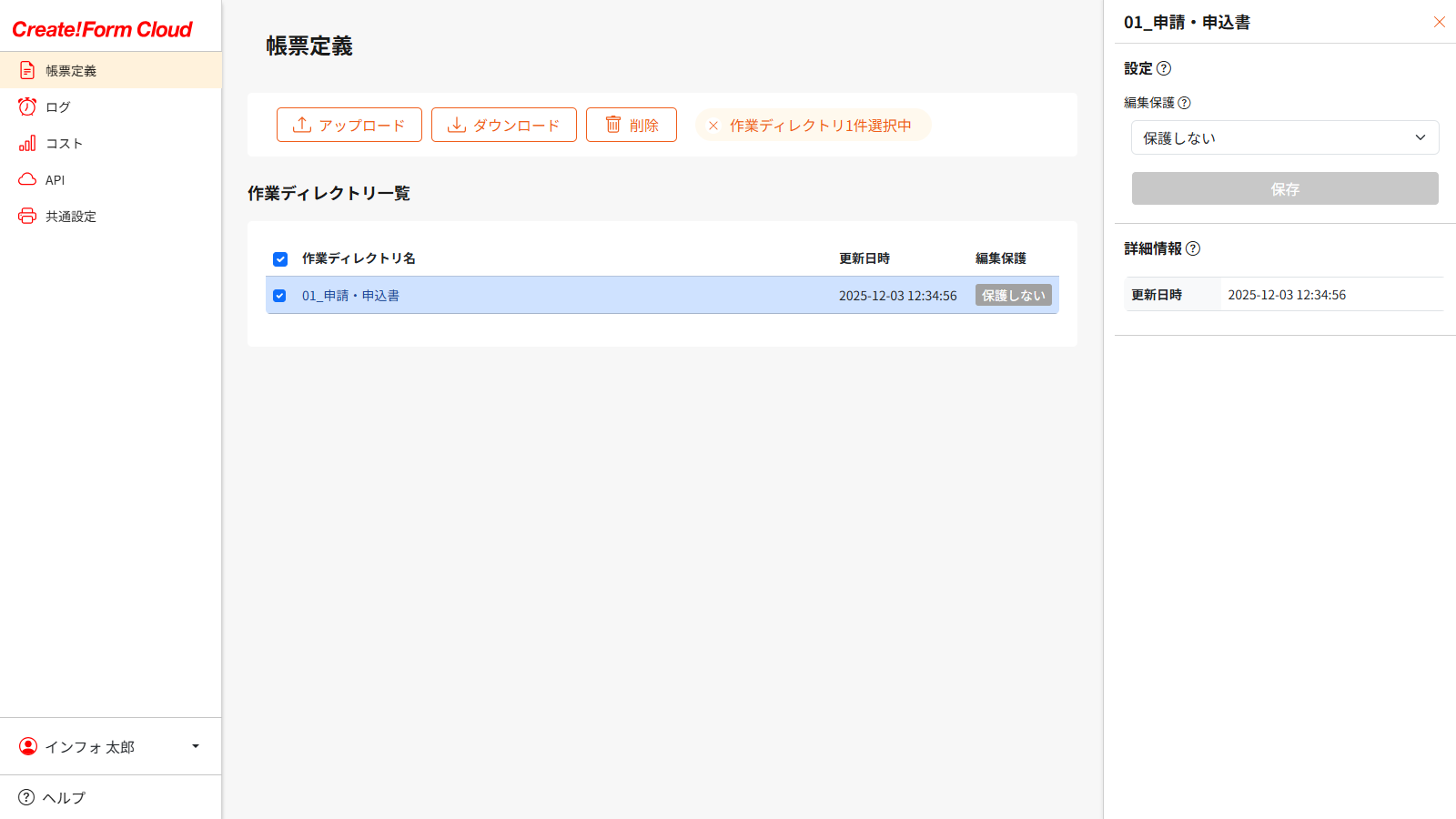Switch to 帳票定義 in the sidebar
1456x819 pixels.
(x=69, y=70)
